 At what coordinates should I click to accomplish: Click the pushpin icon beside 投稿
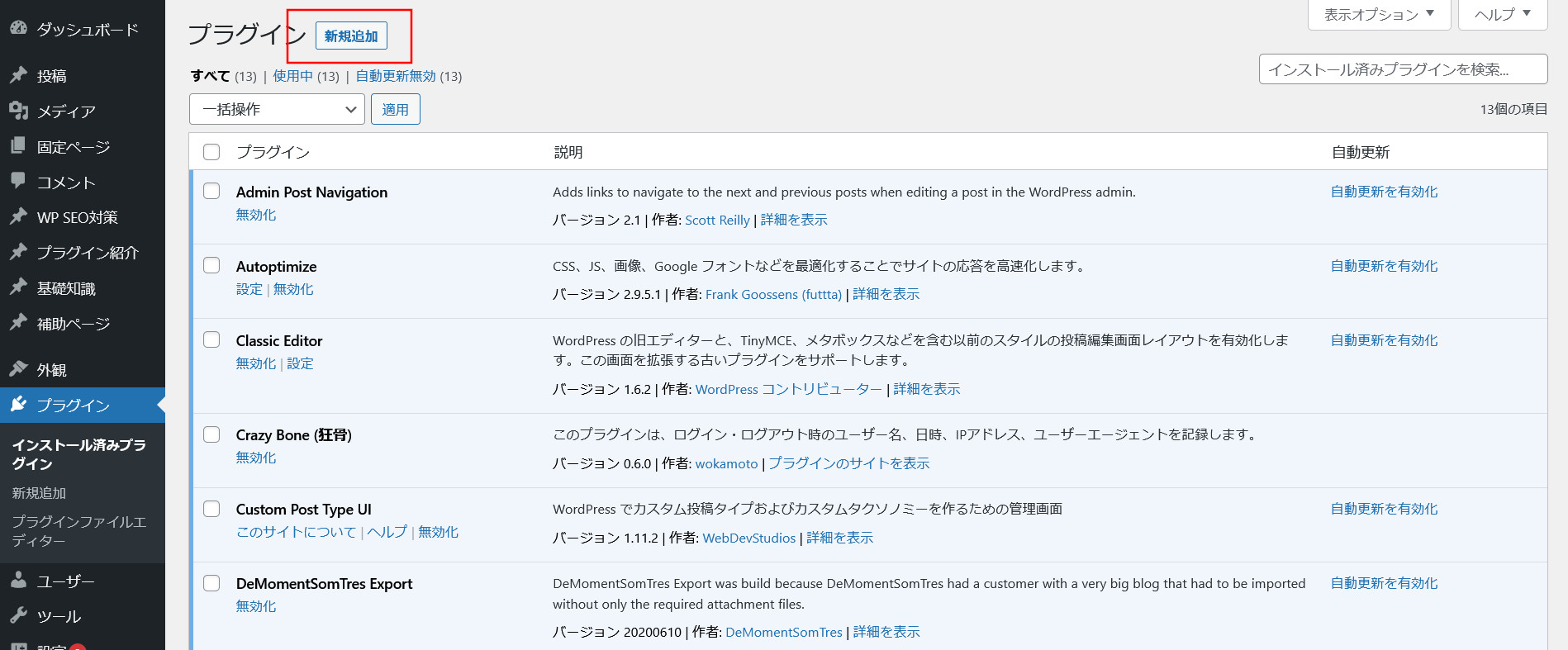point(18,75)
